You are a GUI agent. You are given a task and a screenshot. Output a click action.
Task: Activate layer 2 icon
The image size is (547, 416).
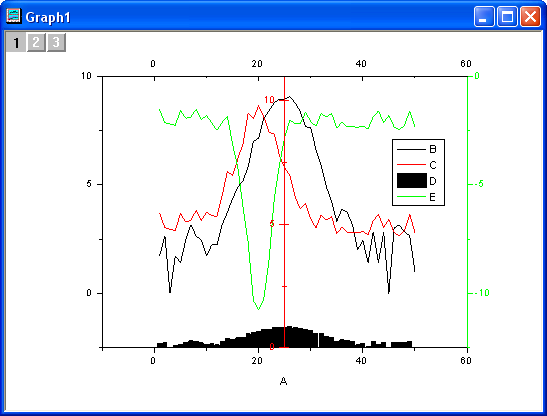click(x=36, y=42)
